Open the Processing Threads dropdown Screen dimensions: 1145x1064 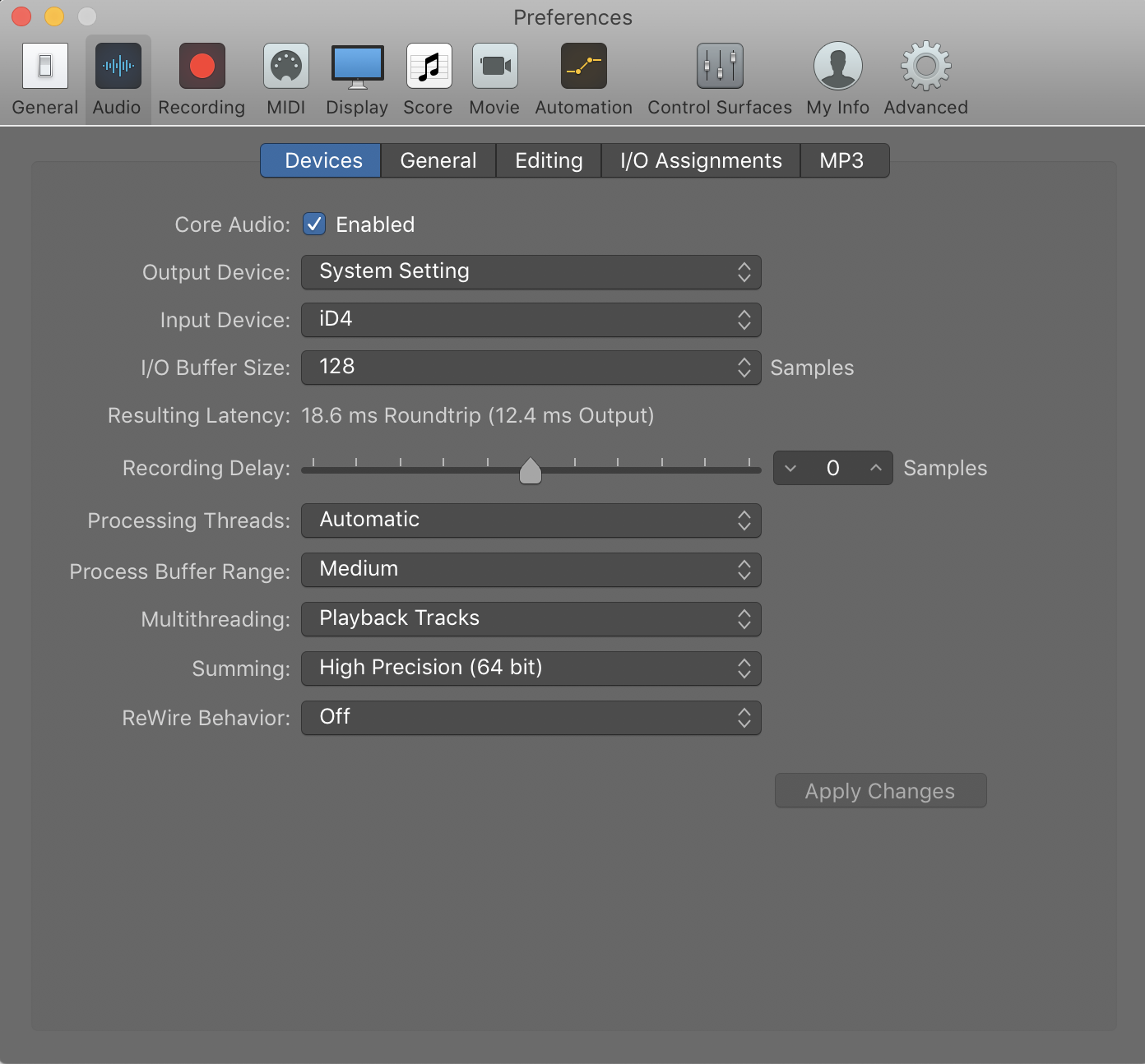[x=531, y=520]
